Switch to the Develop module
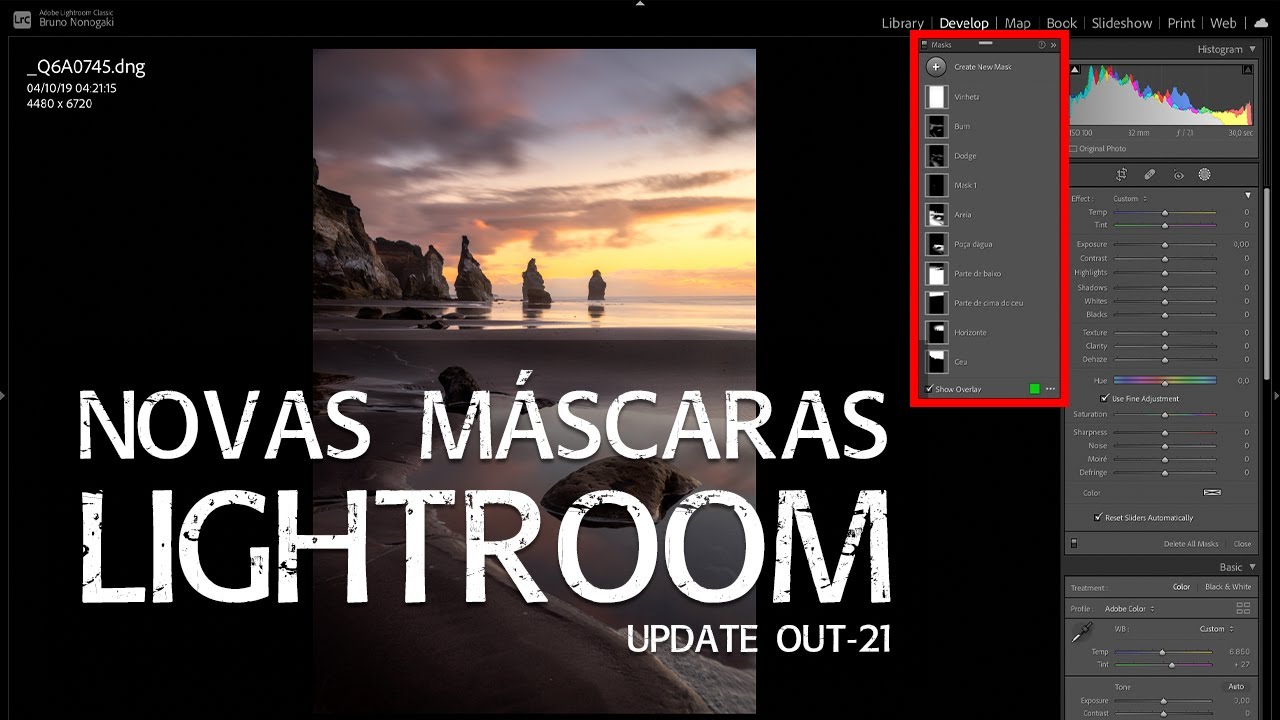Screen dimensions: 1280x720 965,23
